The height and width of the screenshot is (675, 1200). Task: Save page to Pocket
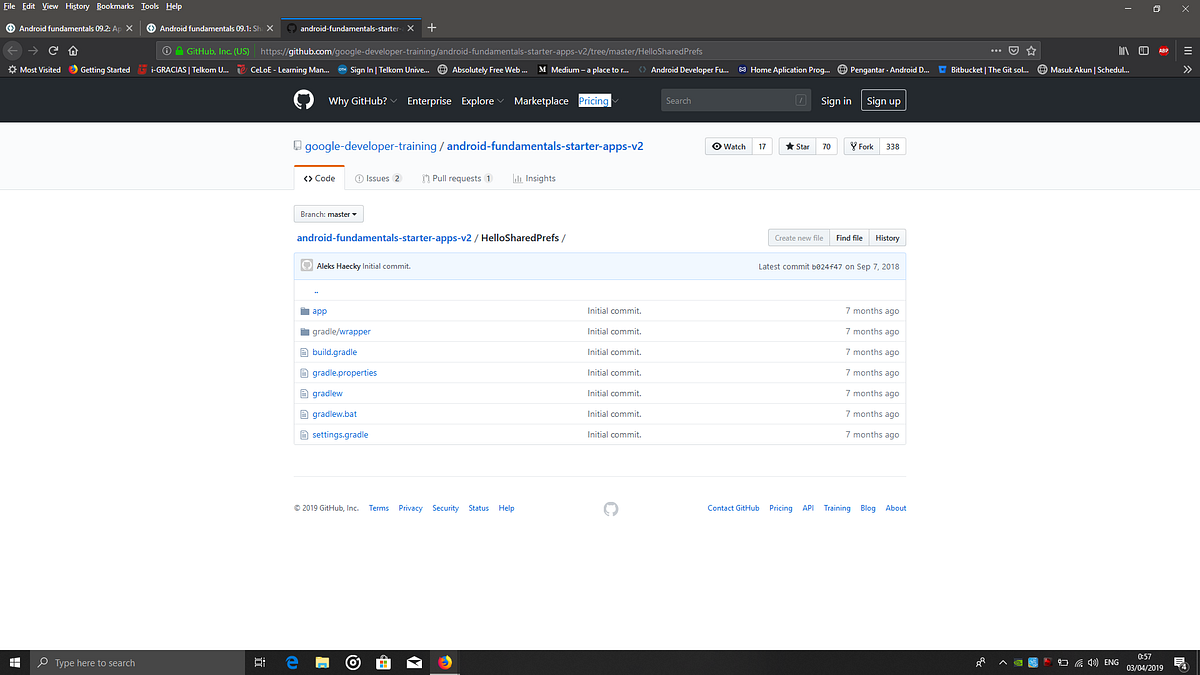click(x=1013, y=50)
